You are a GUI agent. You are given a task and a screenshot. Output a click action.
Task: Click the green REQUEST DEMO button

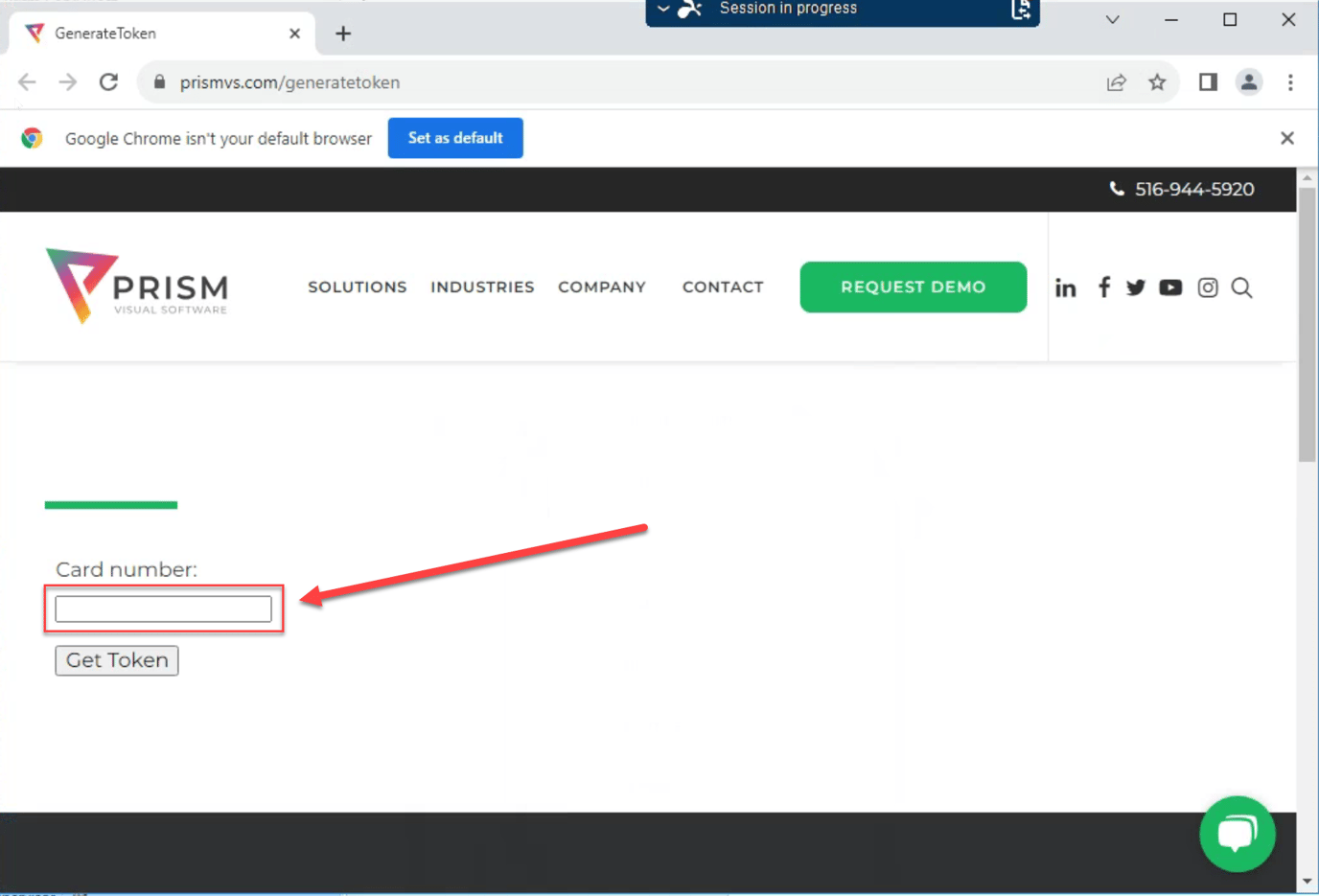(913, 287)
